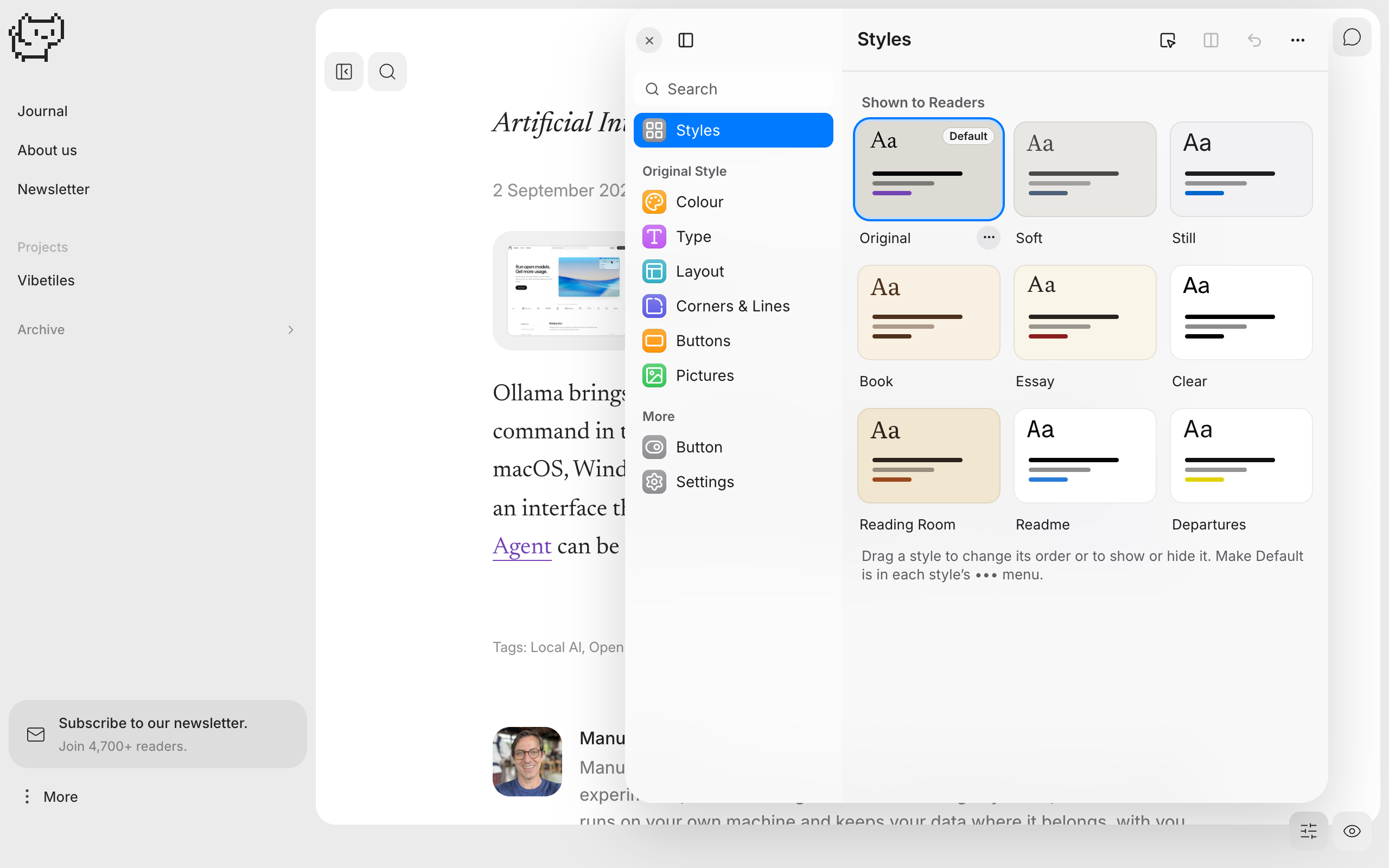Viewport: 1389px width, 868px height.
Task: Click the split view icon in Styles header
Action: (1211, 40)
